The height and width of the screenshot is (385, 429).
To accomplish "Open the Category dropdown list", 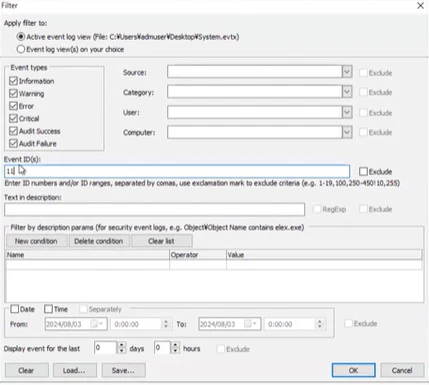I will 347,92.
